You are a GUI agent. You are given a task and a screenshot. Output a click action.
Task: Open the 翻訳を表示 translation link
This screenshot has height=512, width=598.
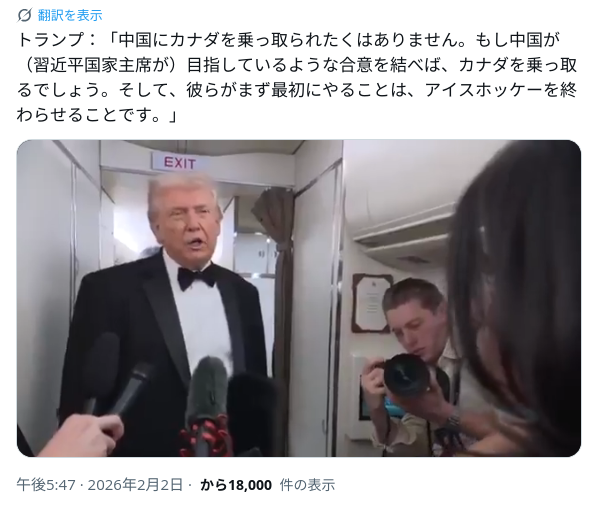(70, 15)
